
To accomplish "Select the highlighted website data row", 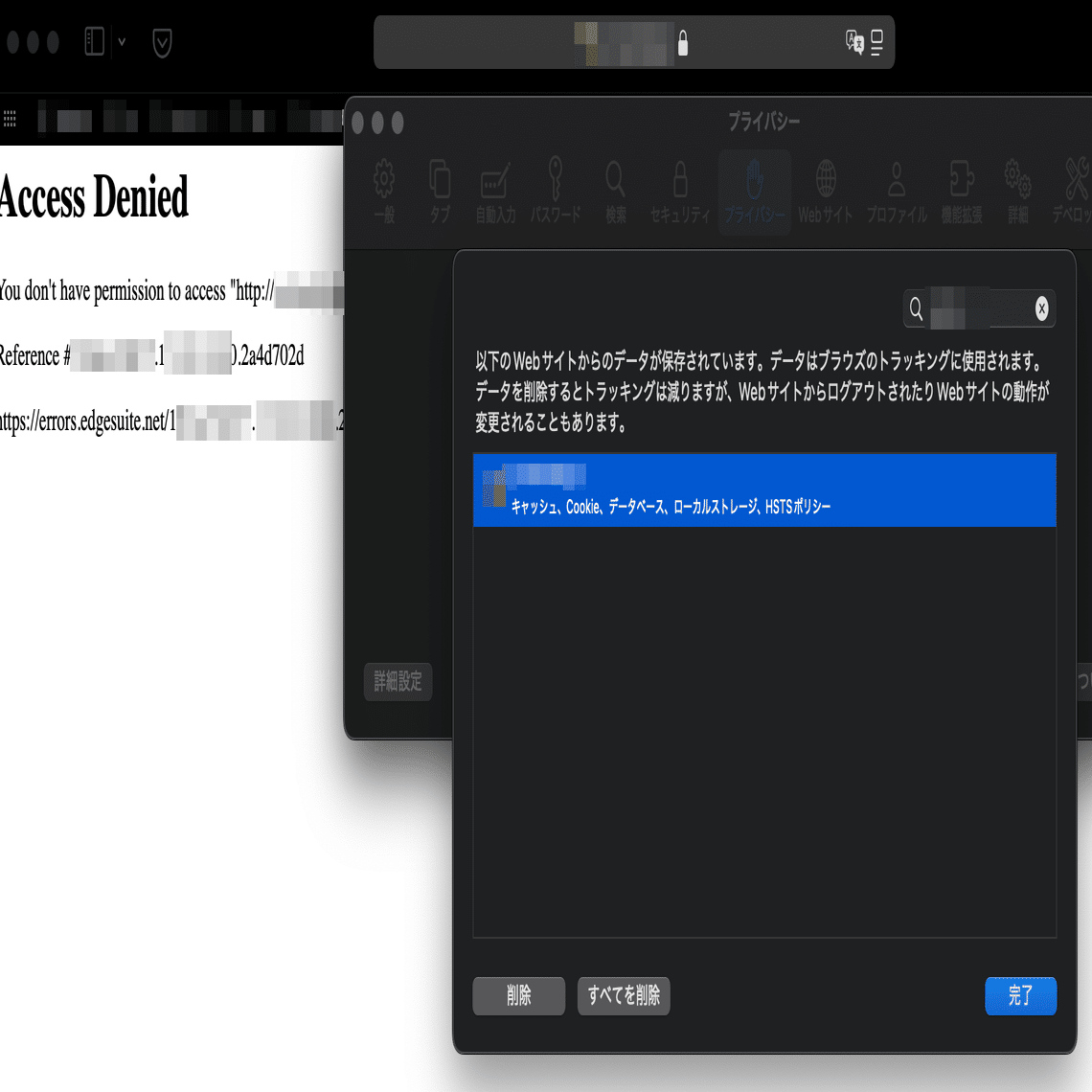I will point(764,489).
